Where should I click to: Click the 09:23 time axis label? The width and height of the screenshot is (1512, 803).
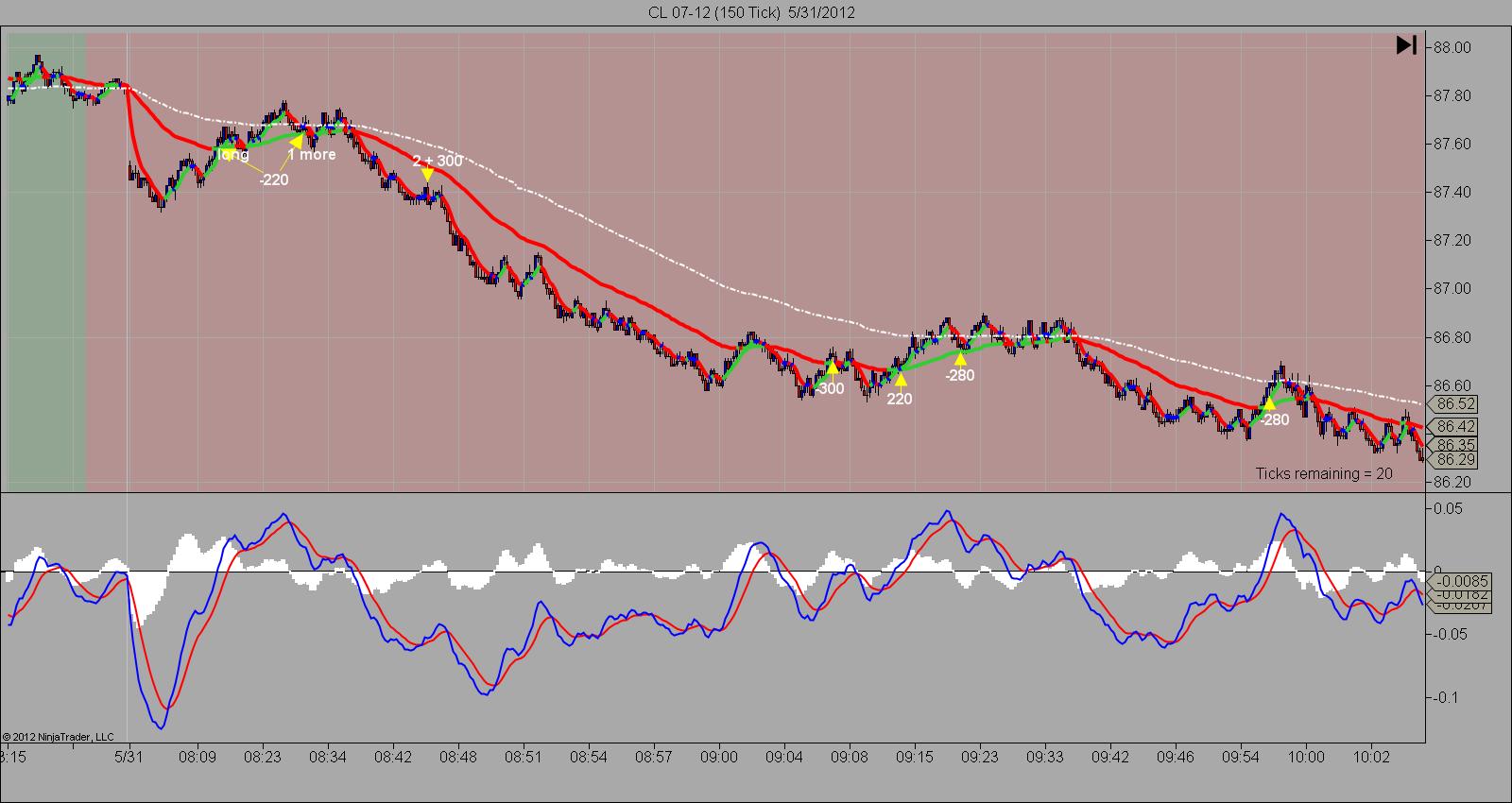tap(980, 757)
